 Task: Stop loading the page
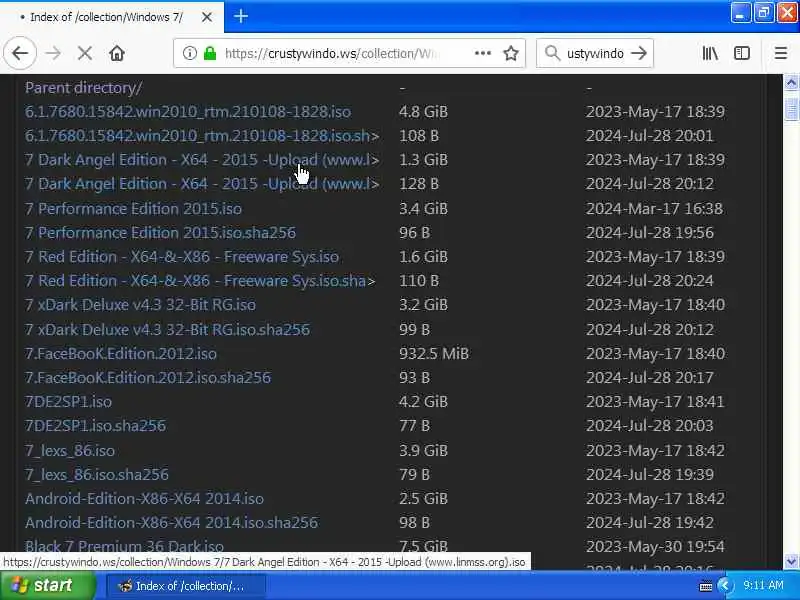[x=85, y=53]
